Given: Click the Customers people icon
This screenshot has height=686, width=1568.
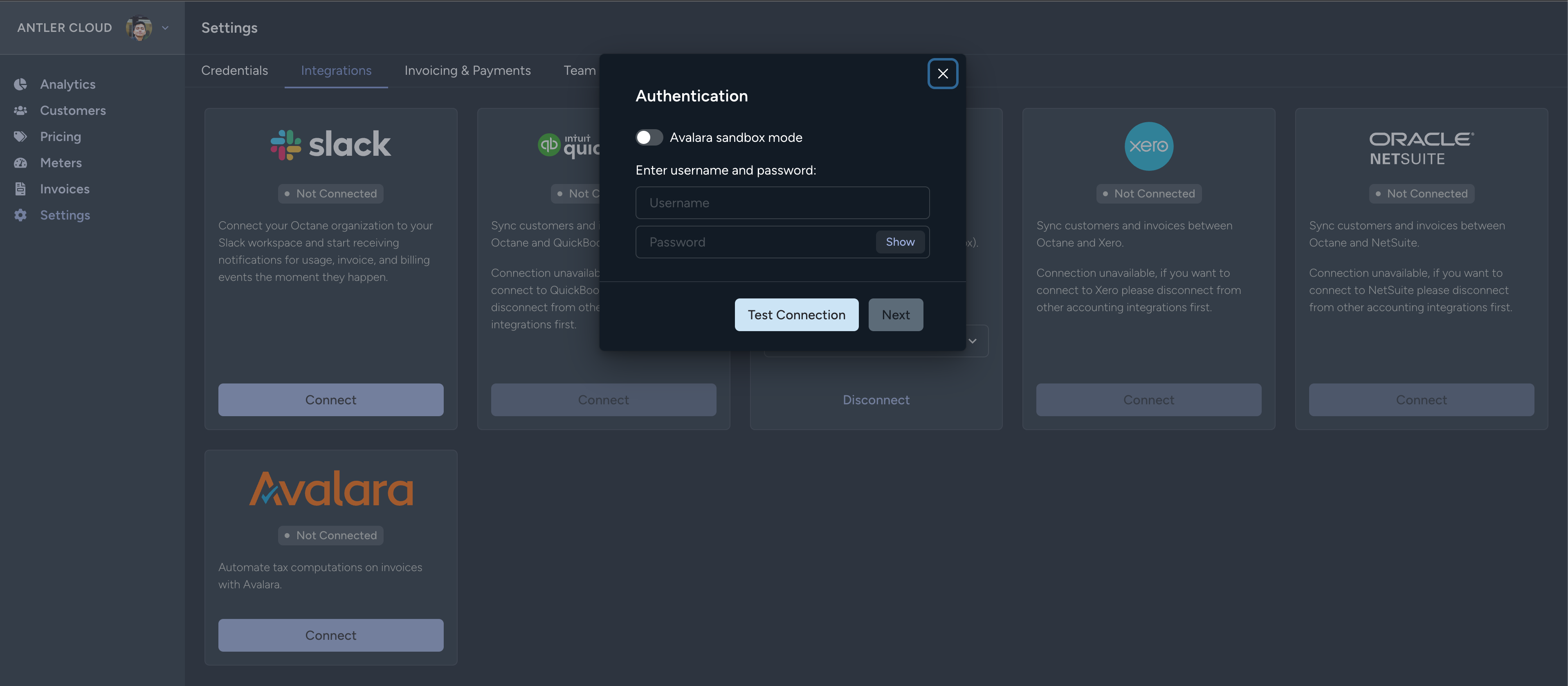Looking at the screenshot, I should [x=21, y=110].
